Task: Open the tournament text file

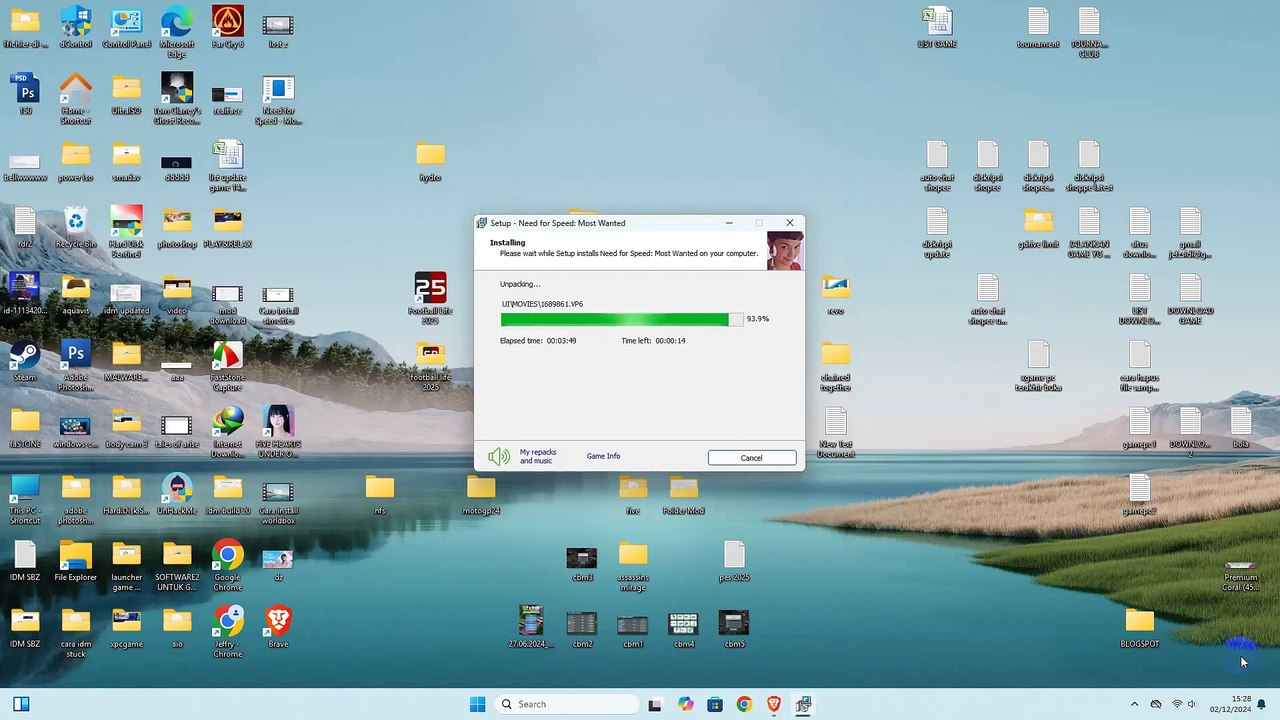Action: 1038,28
